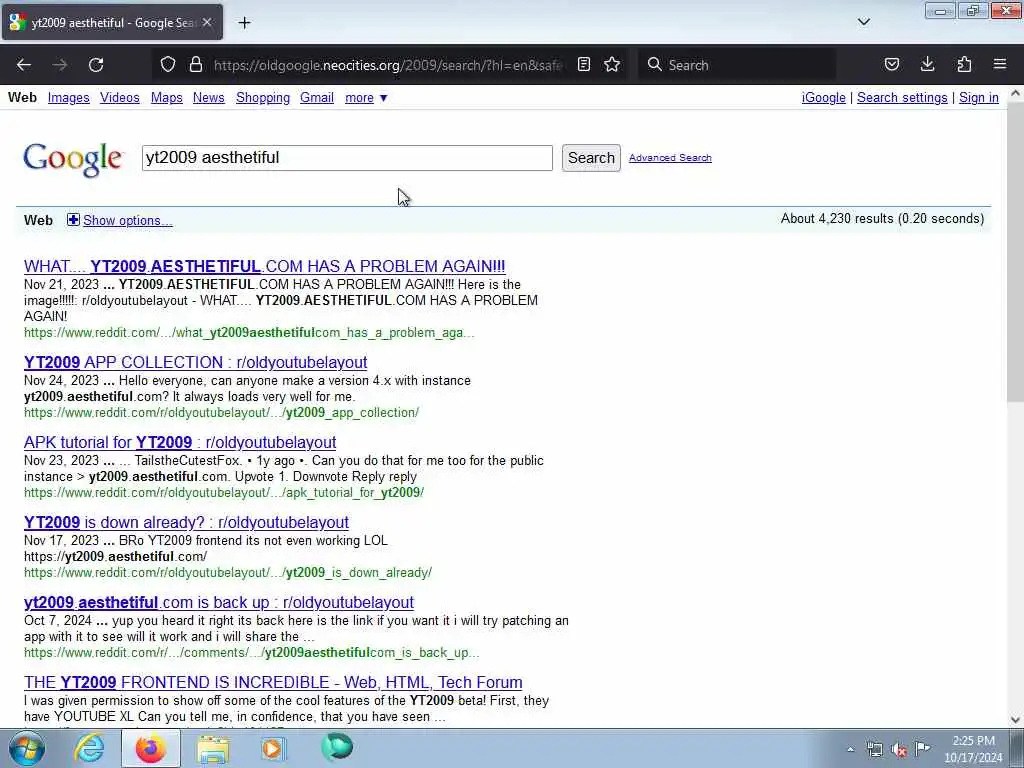Bookmark this page with star icon
Screen dimensions: 1024x768
tap(612, 65)
